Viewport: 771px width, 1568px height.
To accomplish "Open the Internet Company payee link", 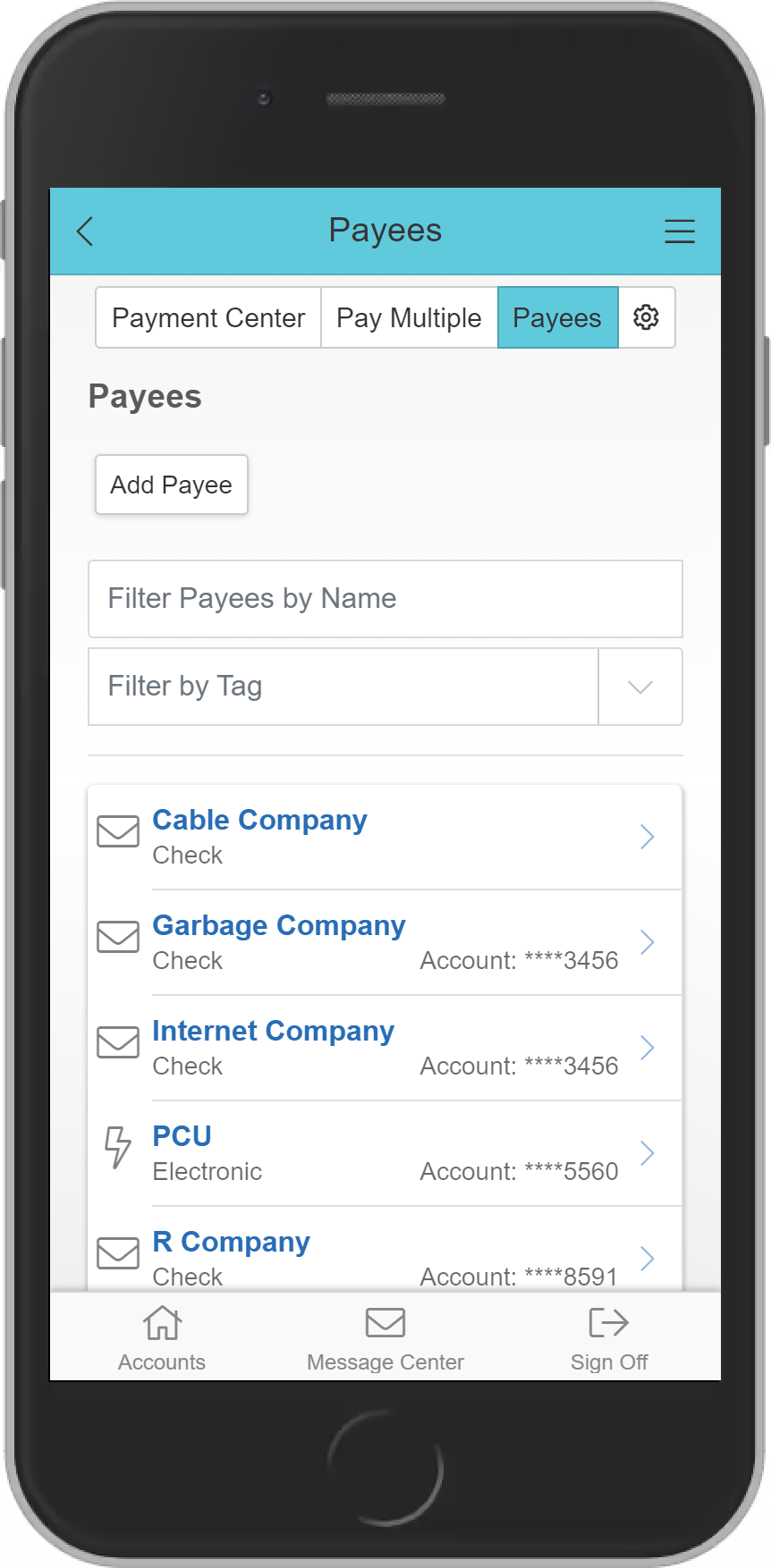I will tap(273, 1031).
